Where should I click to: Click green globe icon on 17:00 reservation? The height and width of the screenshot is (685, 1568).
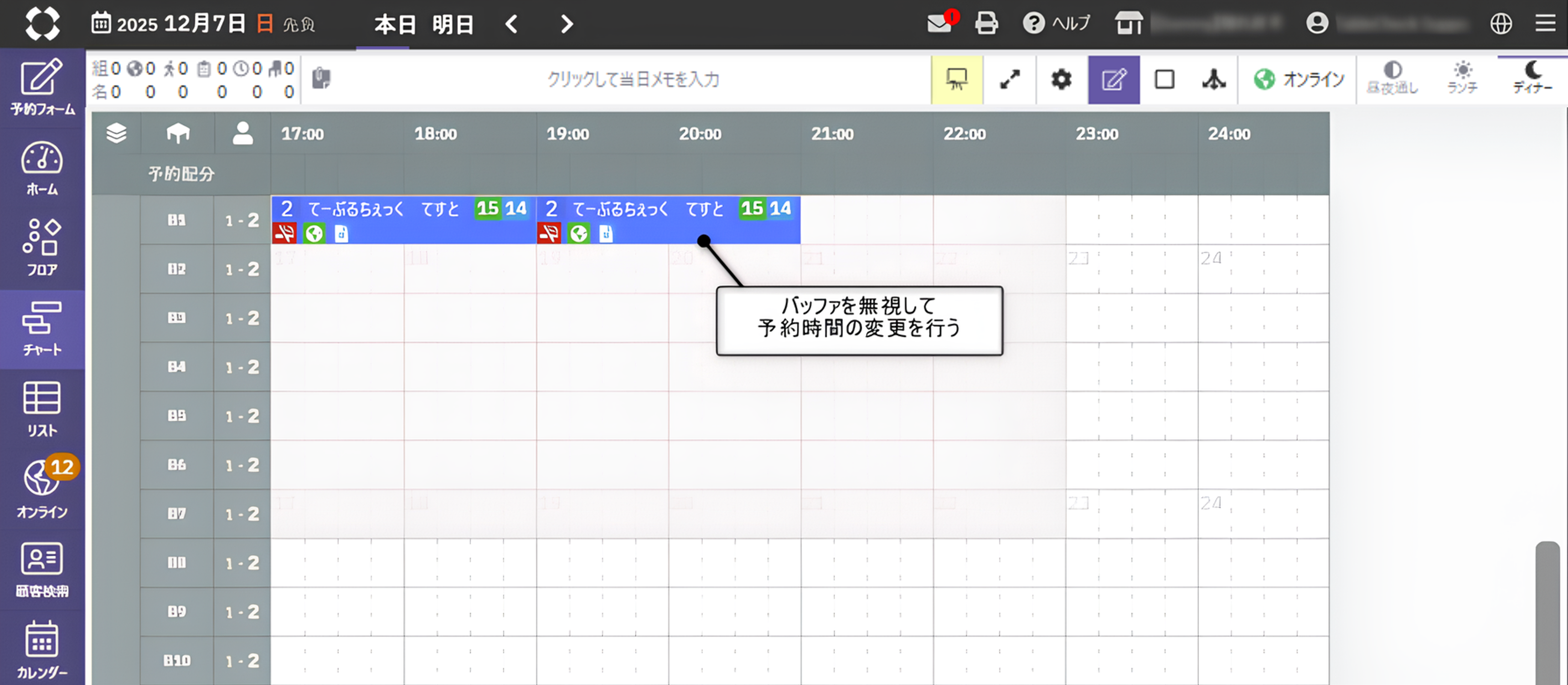[x=314, y=233]
